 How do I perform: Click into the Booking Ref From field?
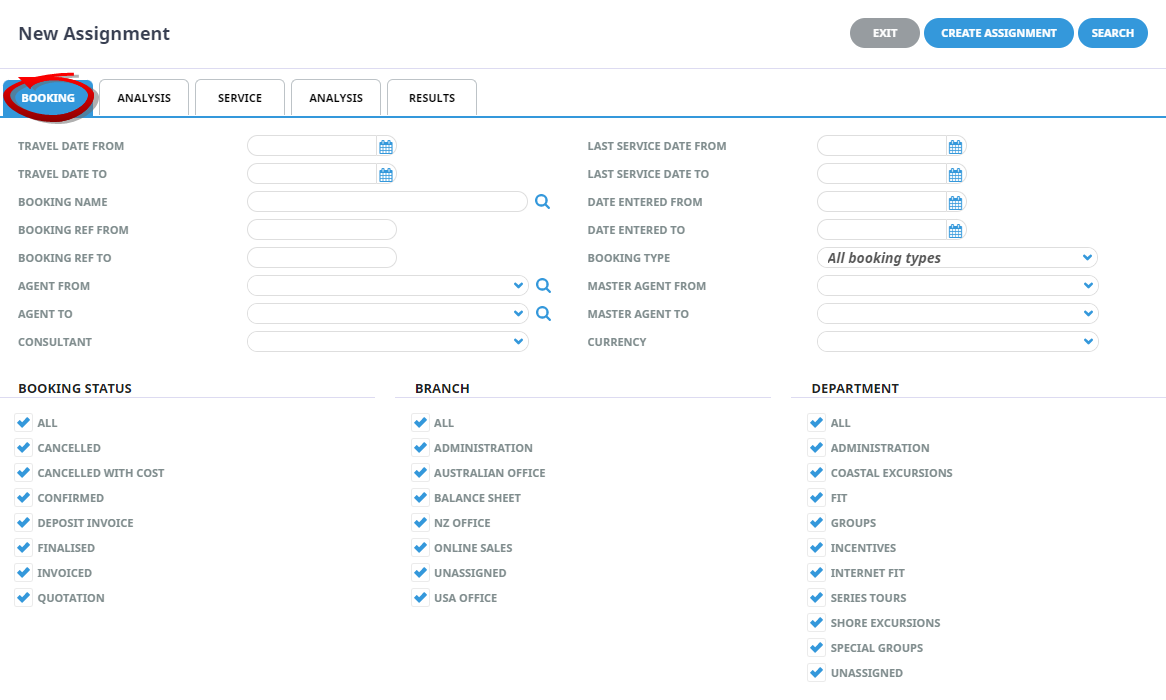pos(322,230)
